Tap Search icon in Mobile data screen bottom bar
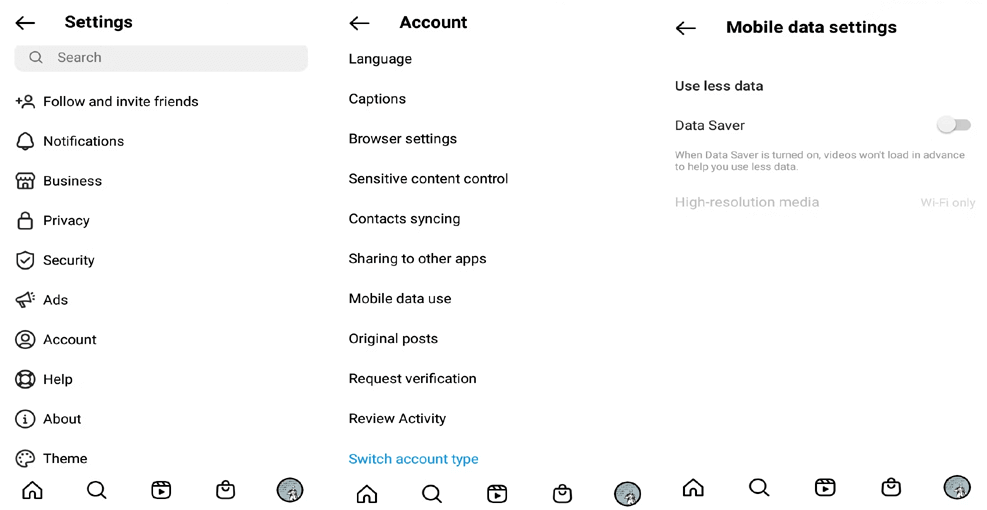 (x=759, y=487)
